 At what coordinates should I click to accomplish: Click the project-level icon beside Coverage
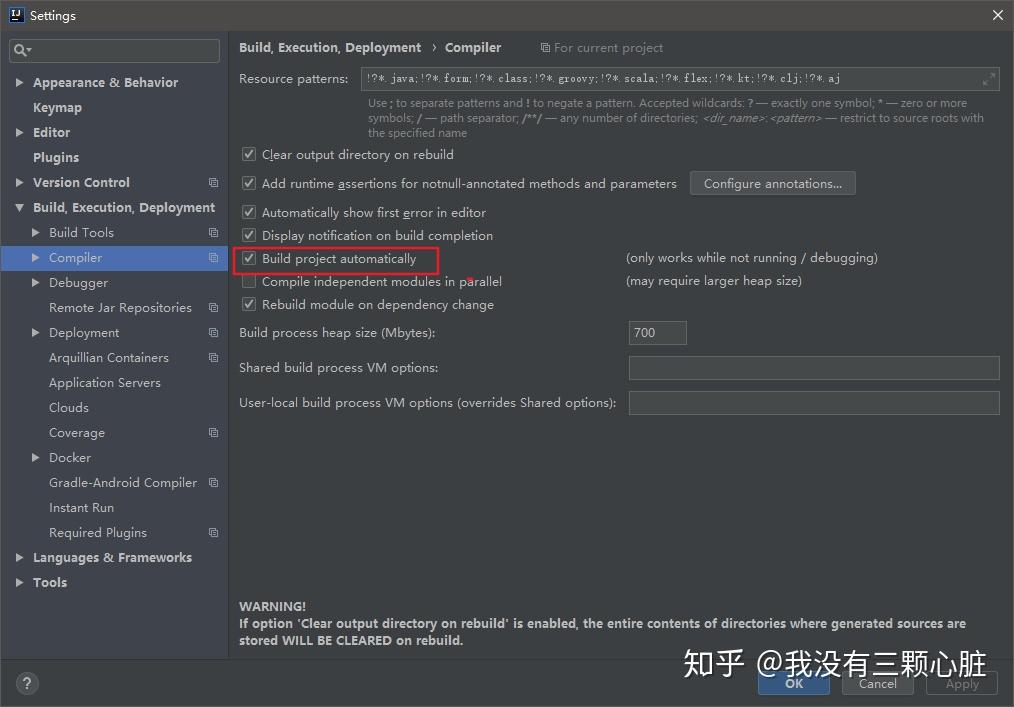click(213, 432)
